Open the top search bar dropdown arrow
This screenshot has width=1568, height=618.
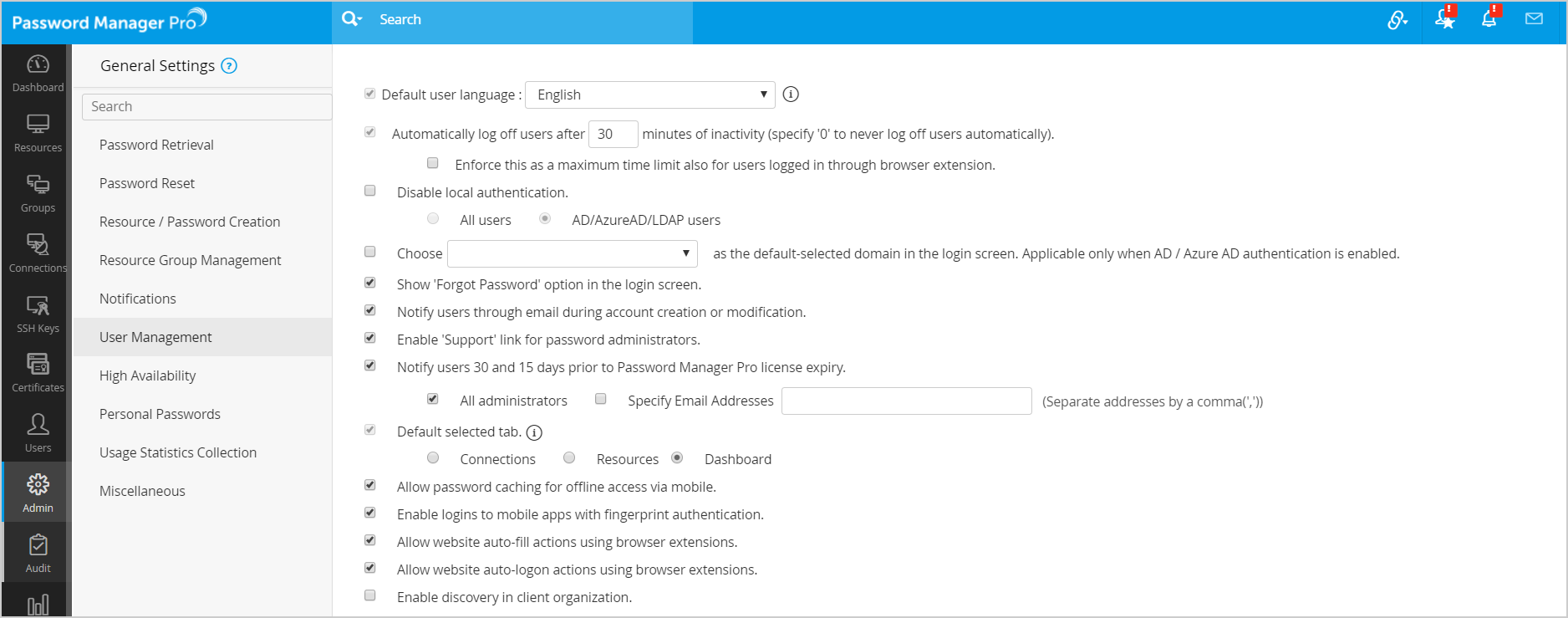click(x=352, y=19)
